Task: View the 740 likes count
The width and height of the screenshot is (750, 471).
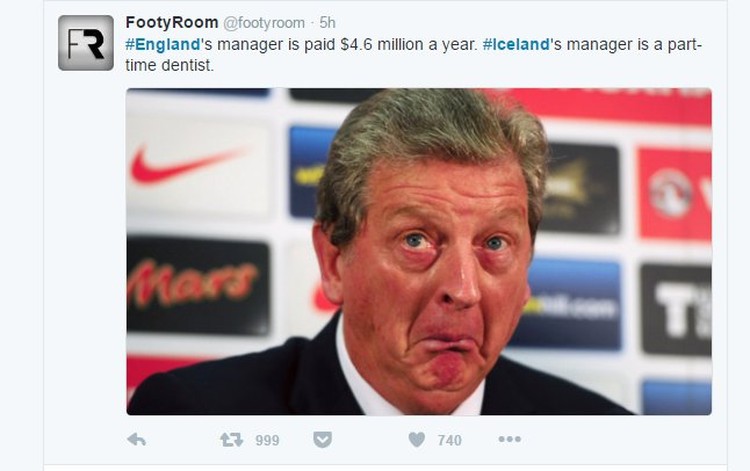Action: pos(450,440)
